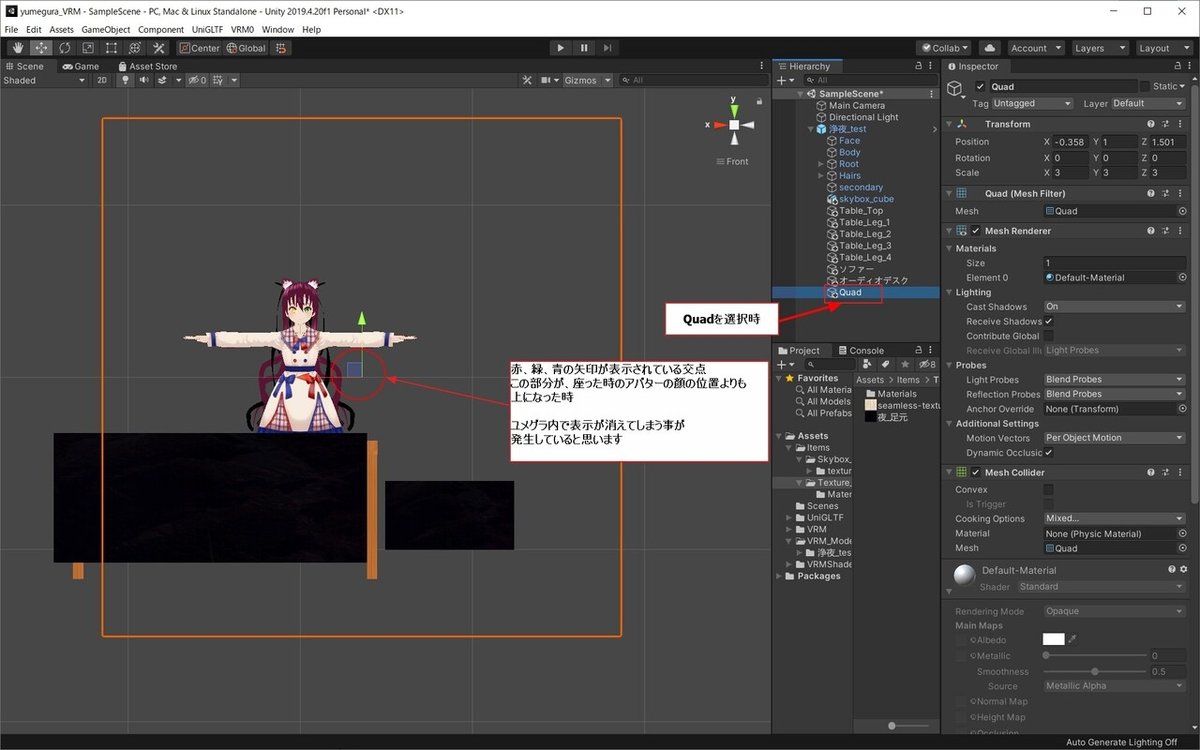The height and width of the screenshot is (750, 1200).
Task: Click Play button to run scene
Action: (560, 48)
